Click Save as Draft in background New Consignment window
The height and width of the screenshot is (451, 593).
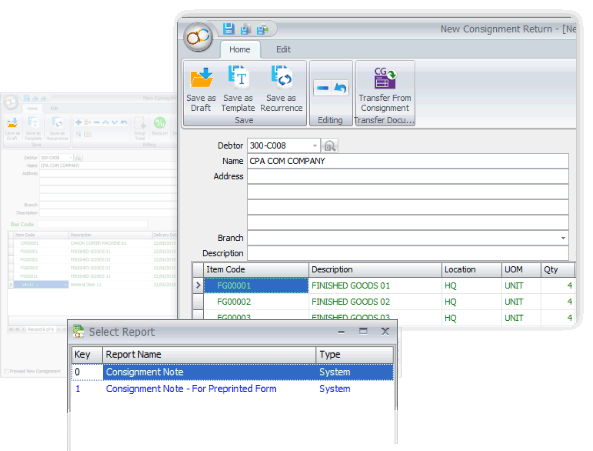[x=12, y=129]
